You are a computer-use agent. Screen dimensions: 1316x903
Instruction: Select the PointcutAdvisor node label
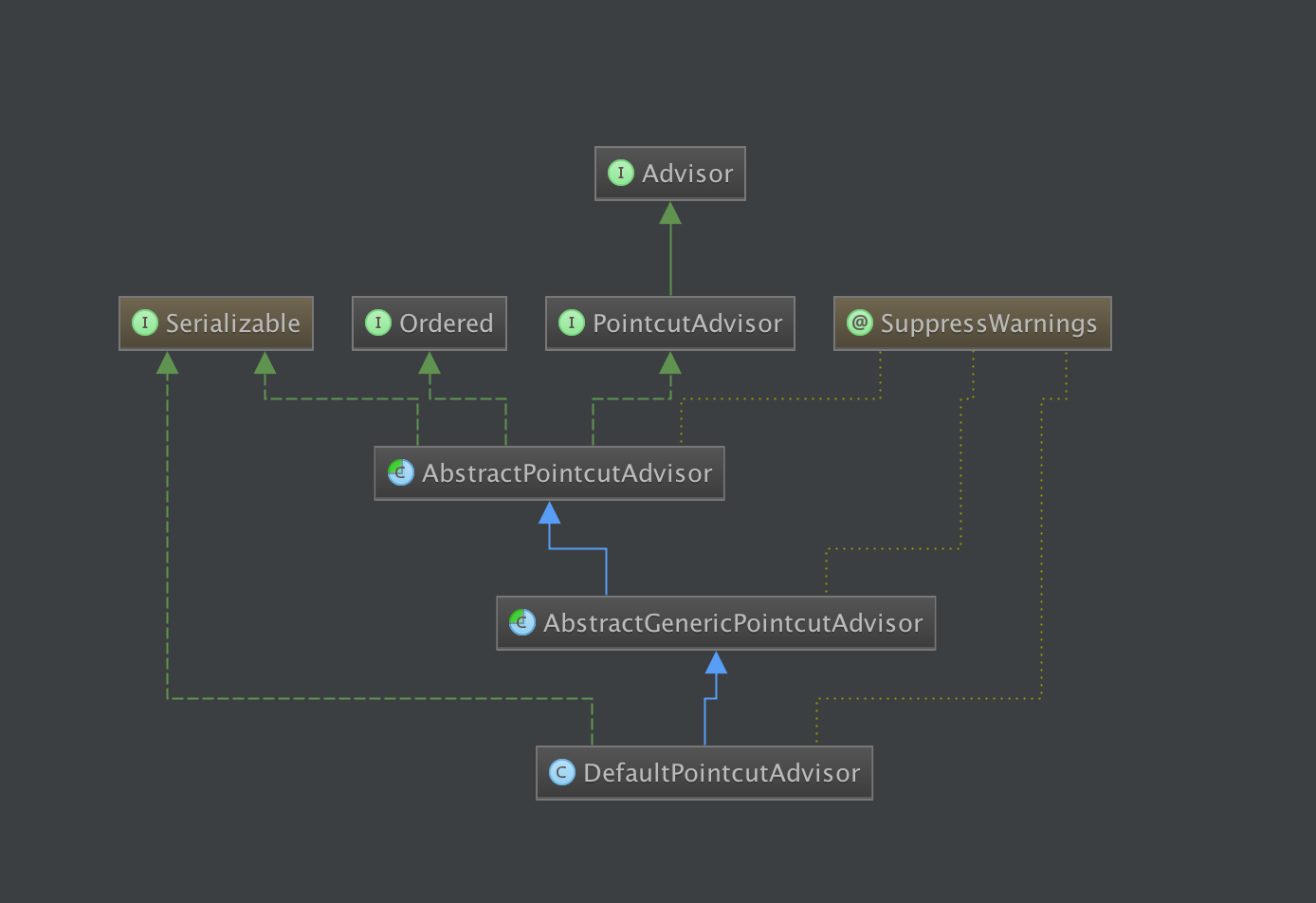[687, 323]
